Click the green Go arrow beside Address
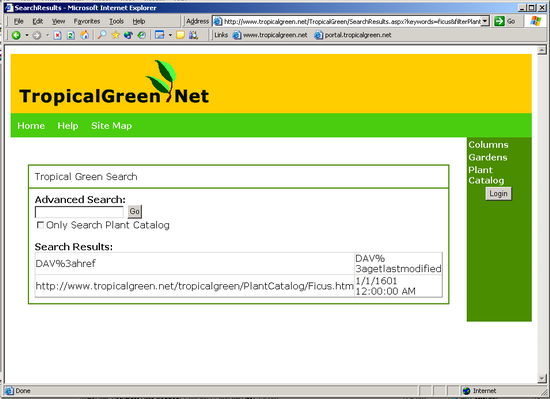This screenshot has height=399, width=550. coord(499,21)
